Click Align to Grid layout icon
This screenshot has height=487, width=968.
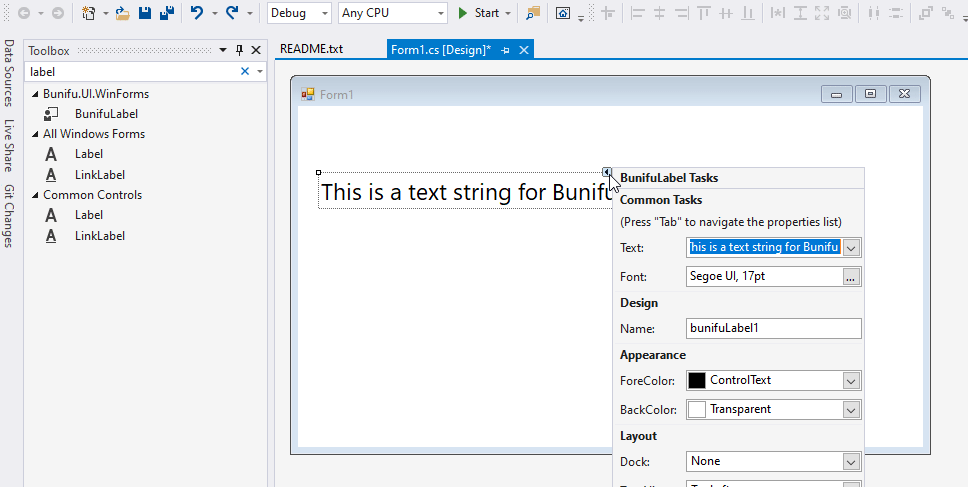pyautogui.click(x=608, y=13)
